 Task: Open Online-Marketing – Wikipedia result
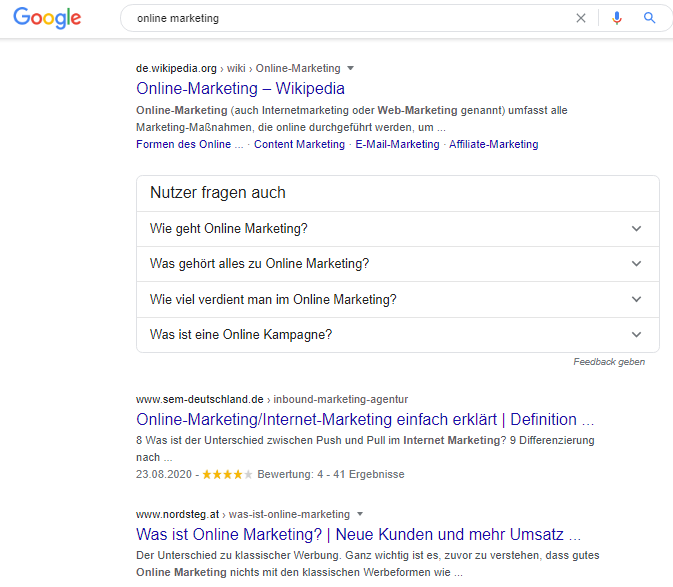coord(240,88)
